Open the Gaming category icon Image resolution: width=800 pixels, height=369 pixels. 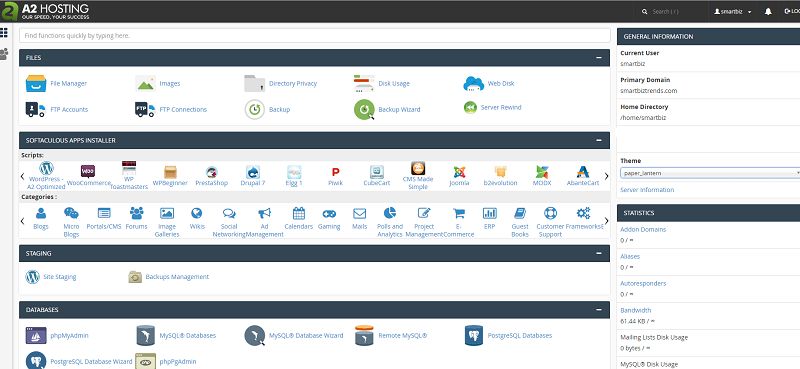(x=329, y=214)
